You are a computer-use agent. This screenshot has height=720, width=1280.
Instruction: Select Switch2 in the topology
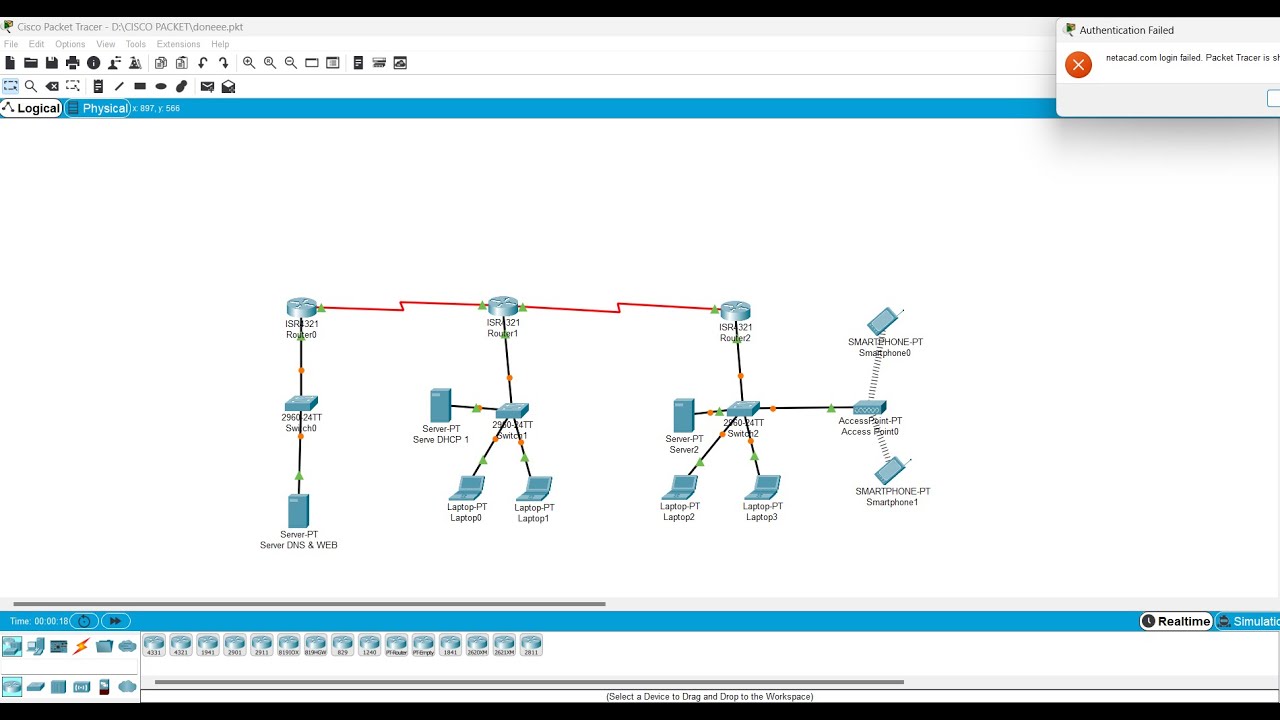pyautogui.click(x=743, y=408)
